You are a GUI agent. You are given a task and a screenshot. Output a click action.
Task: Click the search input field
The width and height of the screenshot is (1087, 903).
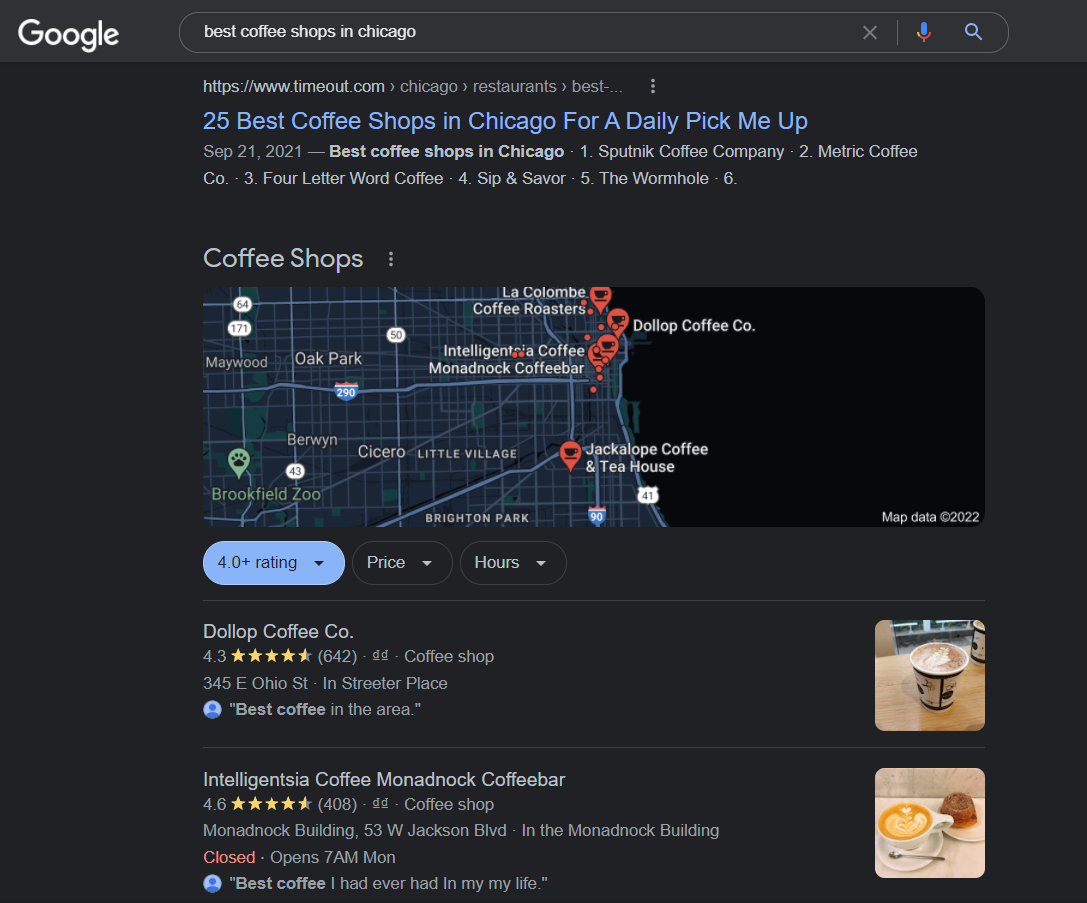[527, 32]
